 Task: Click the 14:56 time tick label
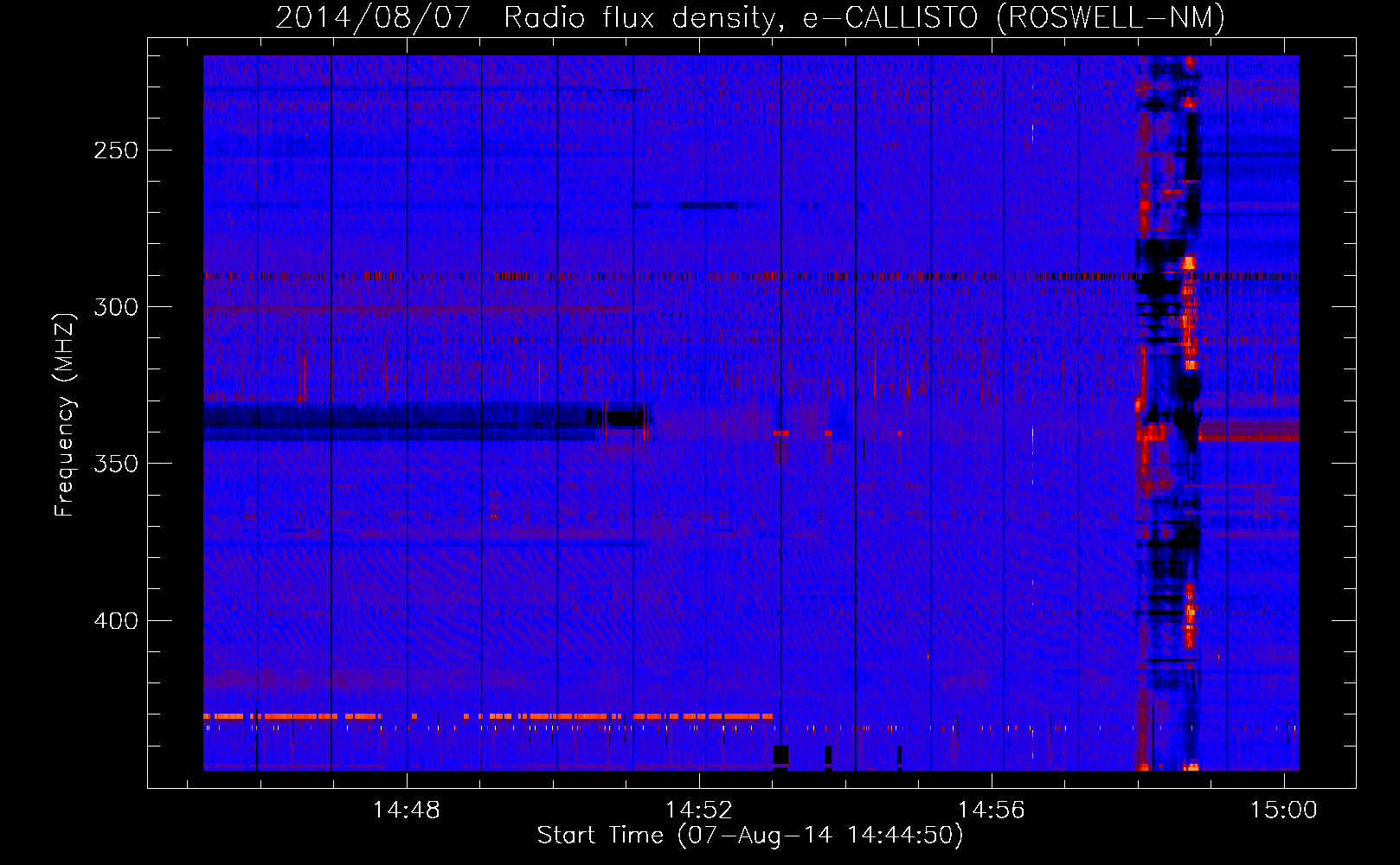992,810
